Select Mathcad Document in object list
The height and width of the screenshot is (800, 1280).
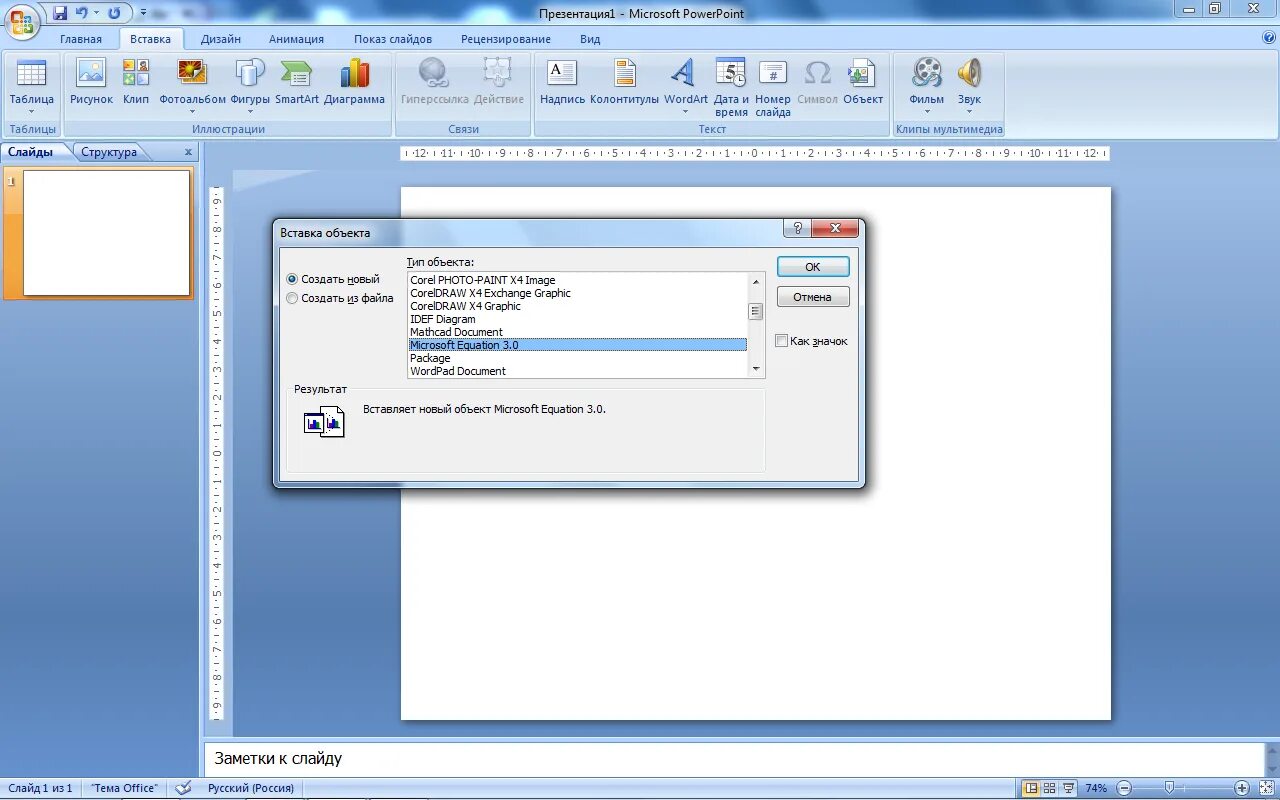click(x=578, y=332)
